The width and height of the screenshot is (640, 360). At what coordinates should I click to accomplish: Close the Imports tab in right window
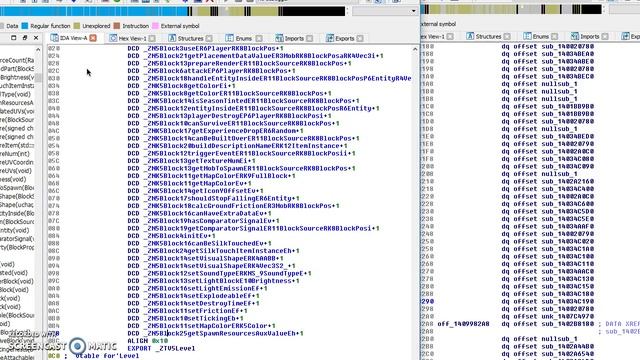point(605,37)
